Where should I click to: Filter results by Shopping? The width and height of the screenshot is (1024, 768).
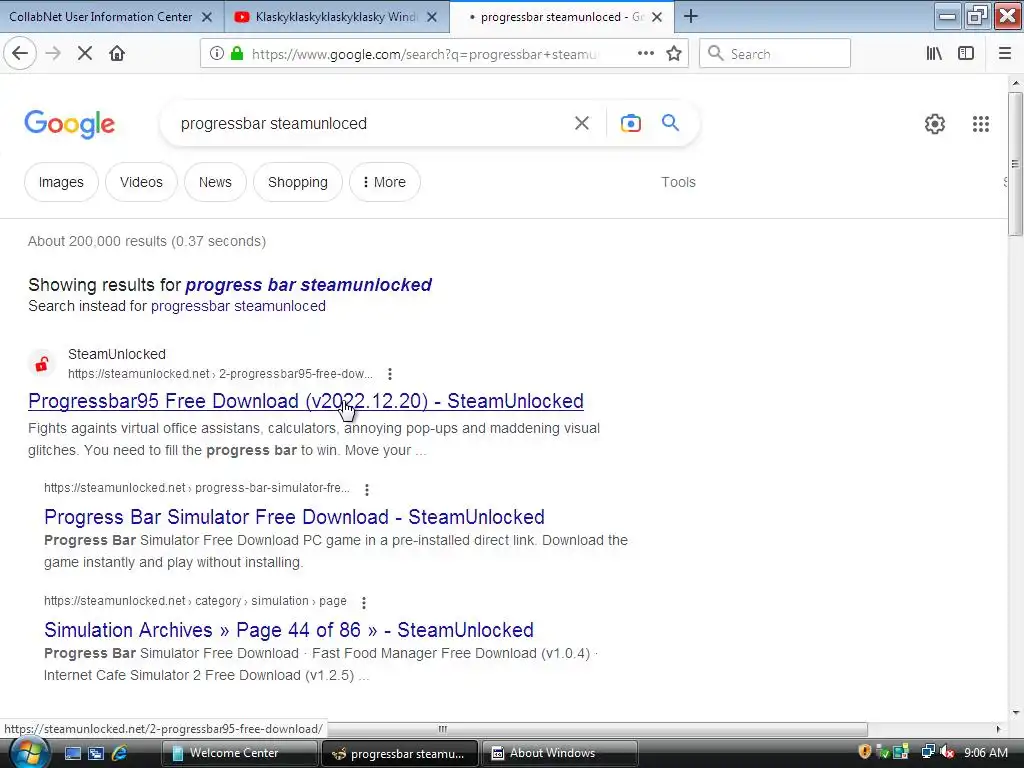tap(298, 182)
